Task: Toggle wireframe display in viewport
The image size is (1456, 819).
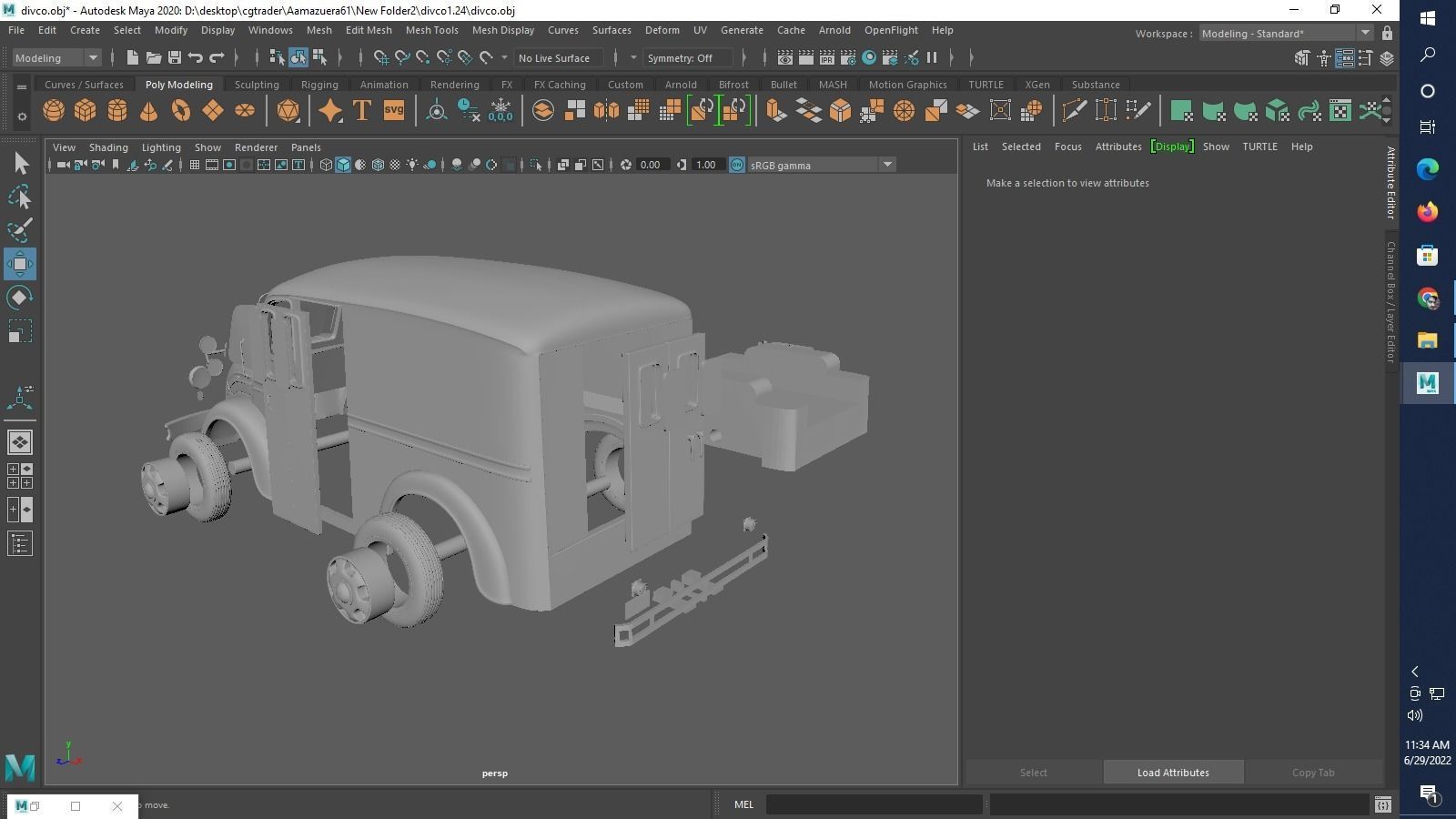Action: coord(326,165)
